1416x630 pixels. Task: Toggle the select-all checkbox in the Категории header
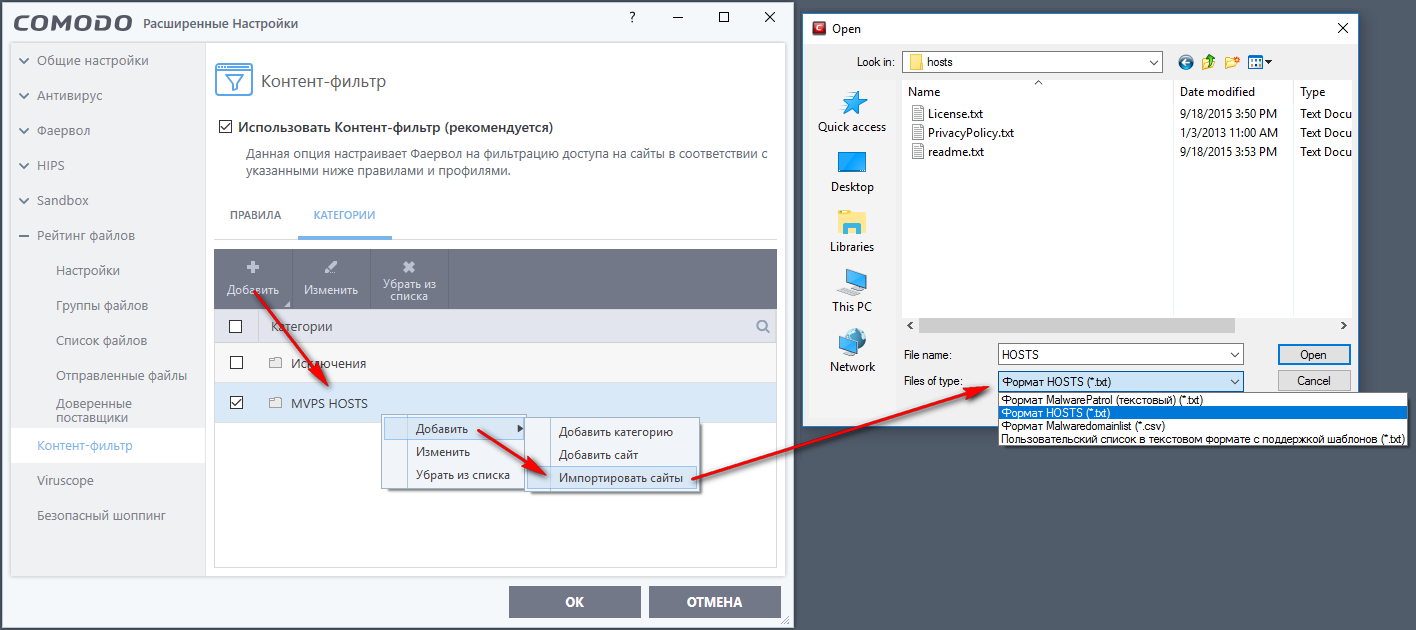[x=235, y=326]
